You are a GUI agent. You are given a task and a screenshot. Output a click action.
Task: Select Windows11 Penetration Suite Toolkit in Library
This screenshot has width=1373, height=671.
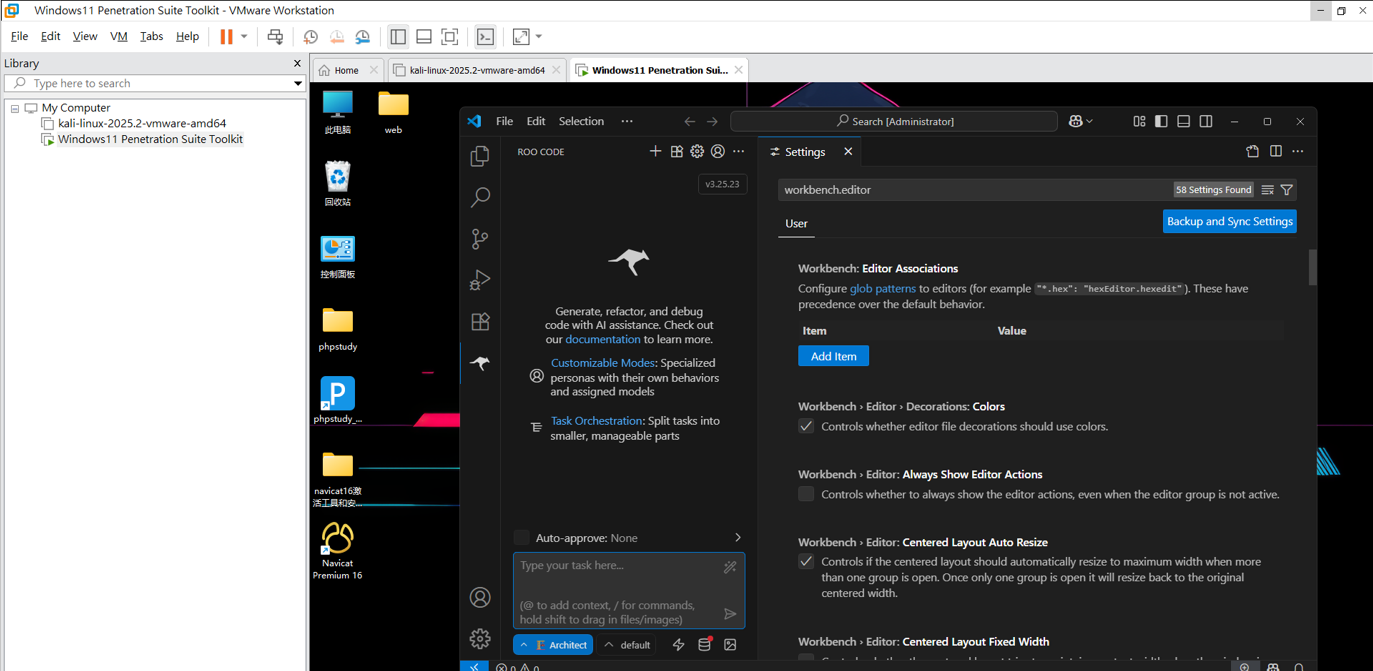[x=150, y=139]
